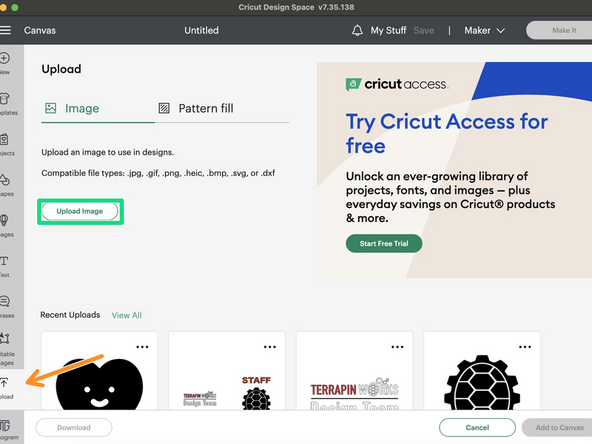The height and width of the screenshot is (444, 592).
Task: Open the notifications bell
Action: (x=357, y=31)
